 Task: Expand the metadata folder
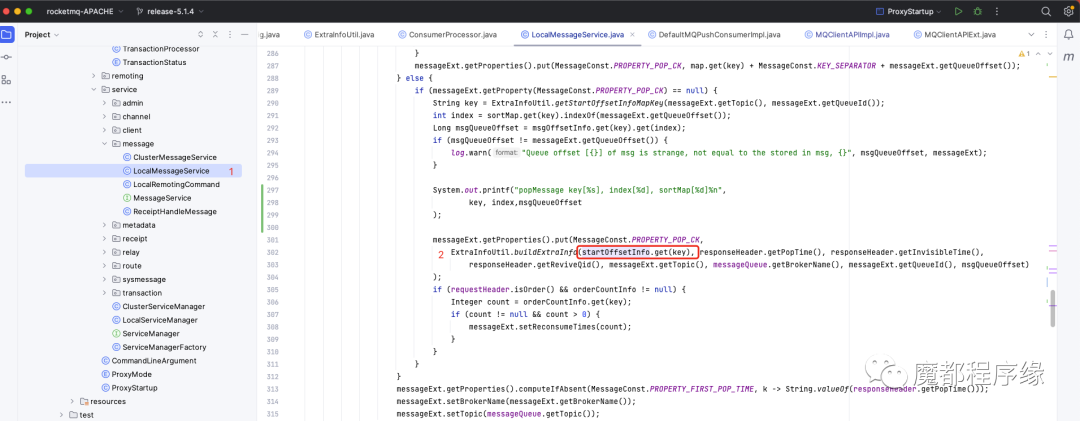[105, 225]
